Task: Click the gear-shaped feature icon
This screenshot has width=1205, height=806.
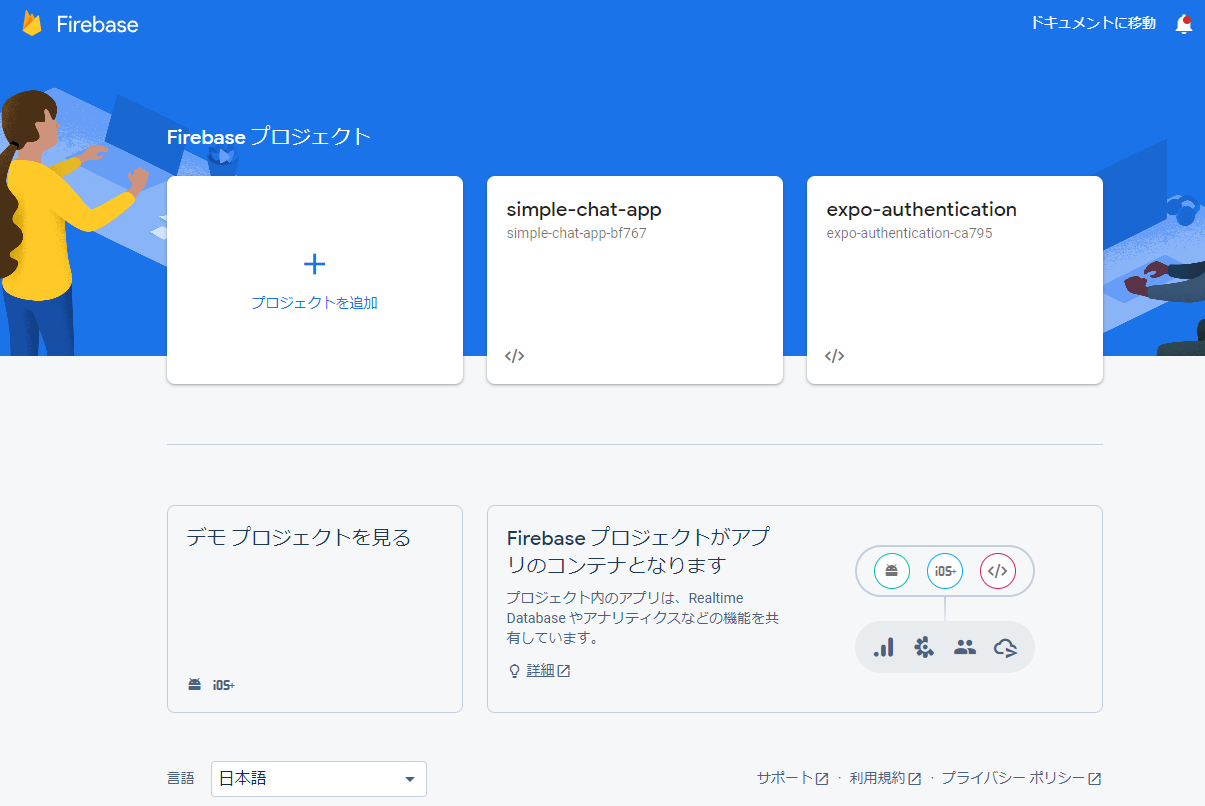Action: [x=924, y=647]
